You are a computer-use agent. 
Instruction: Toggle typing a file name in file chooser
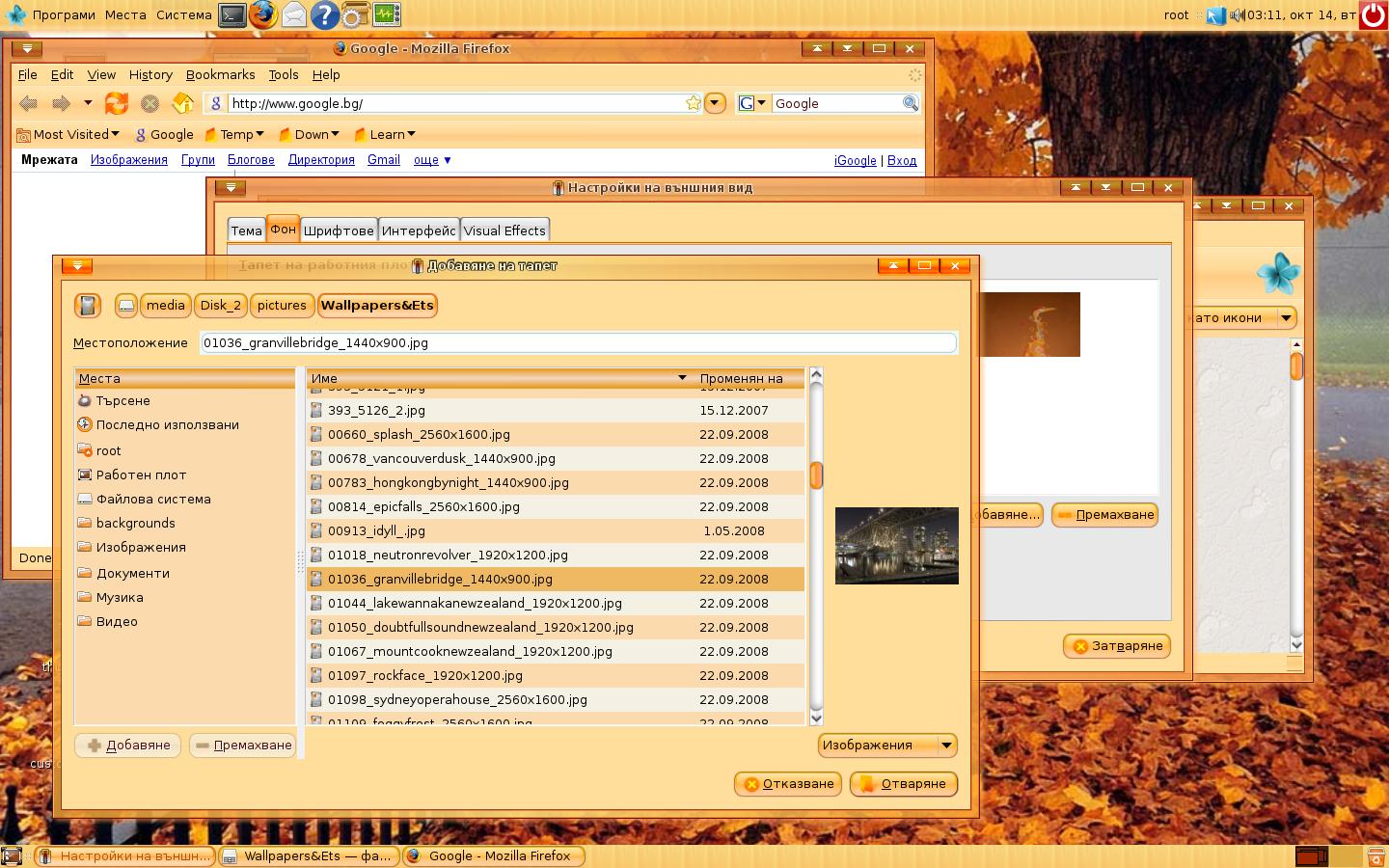click(x=88, y=306)
